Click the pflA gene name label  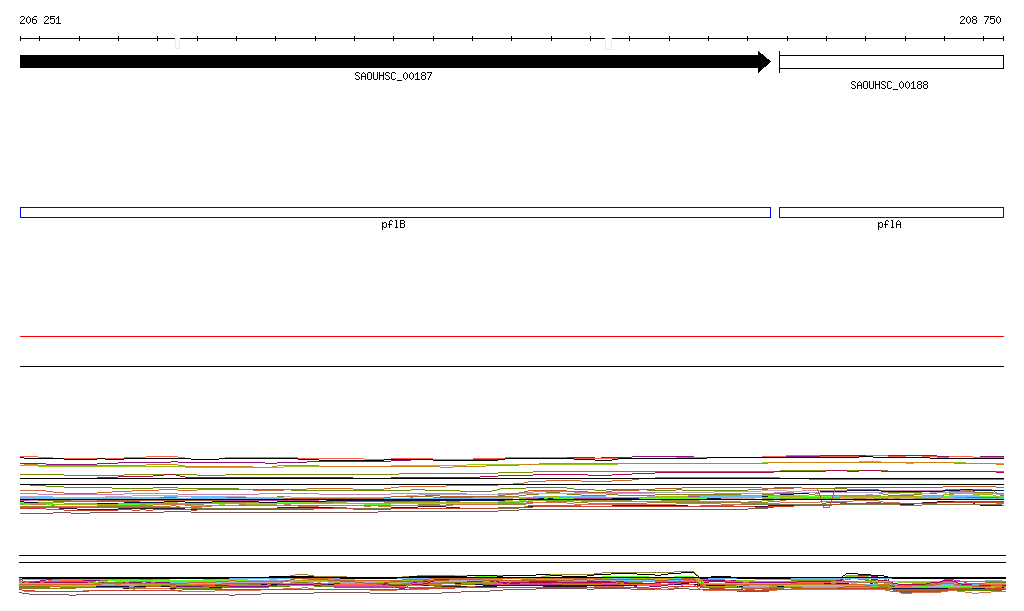point(889,225)
